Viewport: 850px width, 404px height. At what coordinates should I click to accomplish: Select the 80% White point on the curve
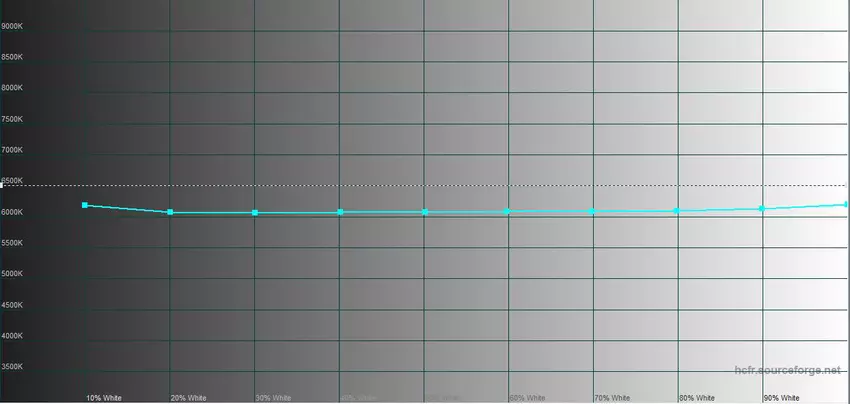pos(677,210)
